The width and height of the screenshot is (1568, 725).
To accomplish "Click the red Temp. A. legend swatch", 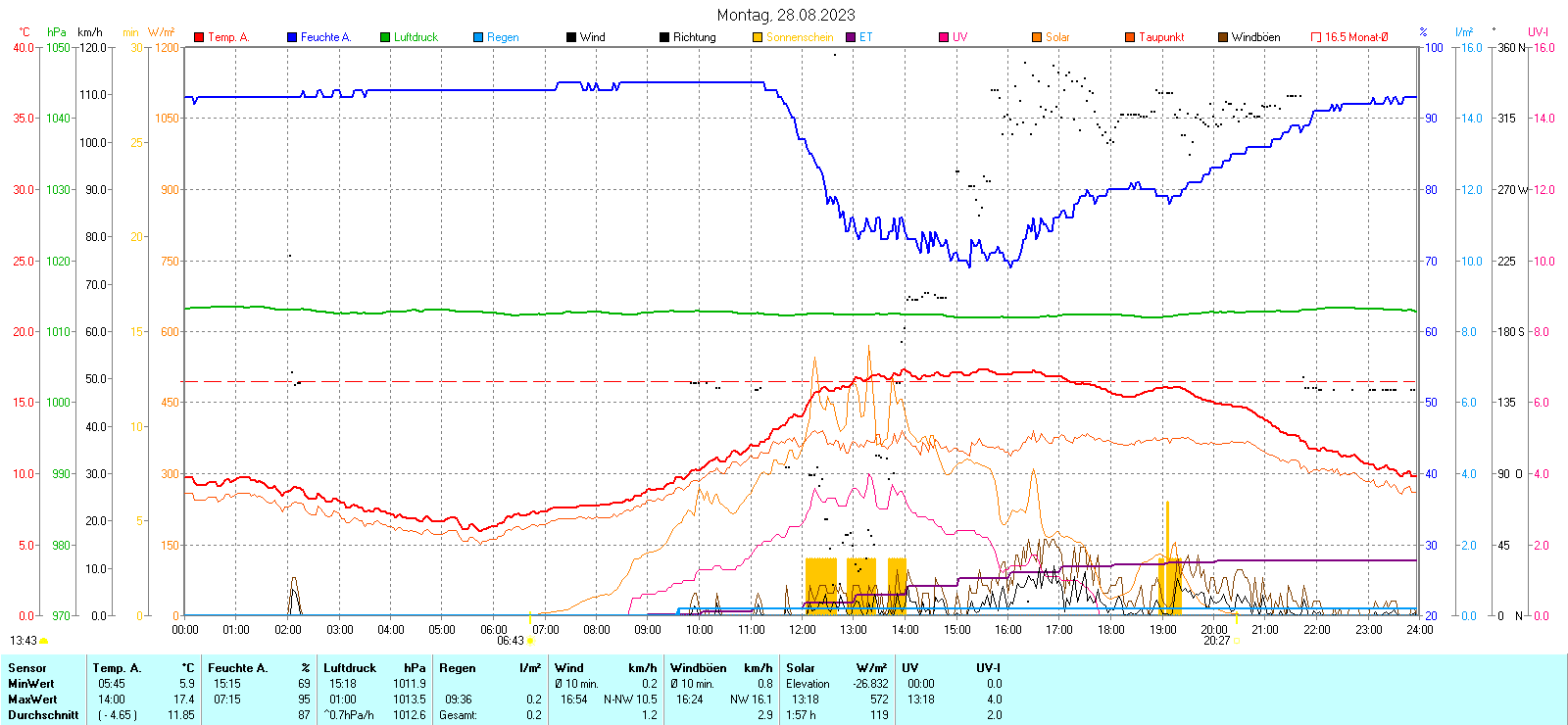I will pos(199,37).
